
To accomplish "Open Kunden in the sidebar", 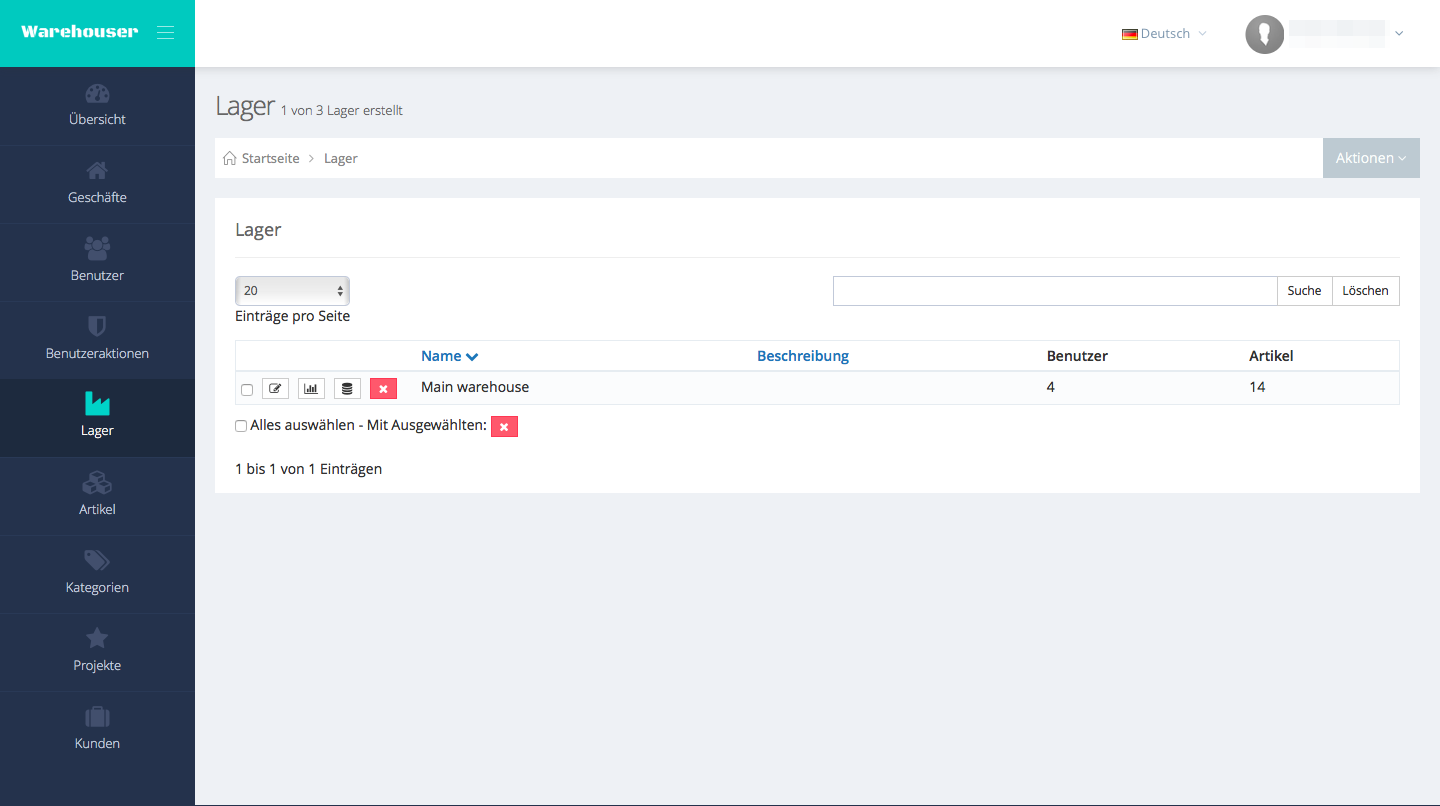I will [97, 730].
